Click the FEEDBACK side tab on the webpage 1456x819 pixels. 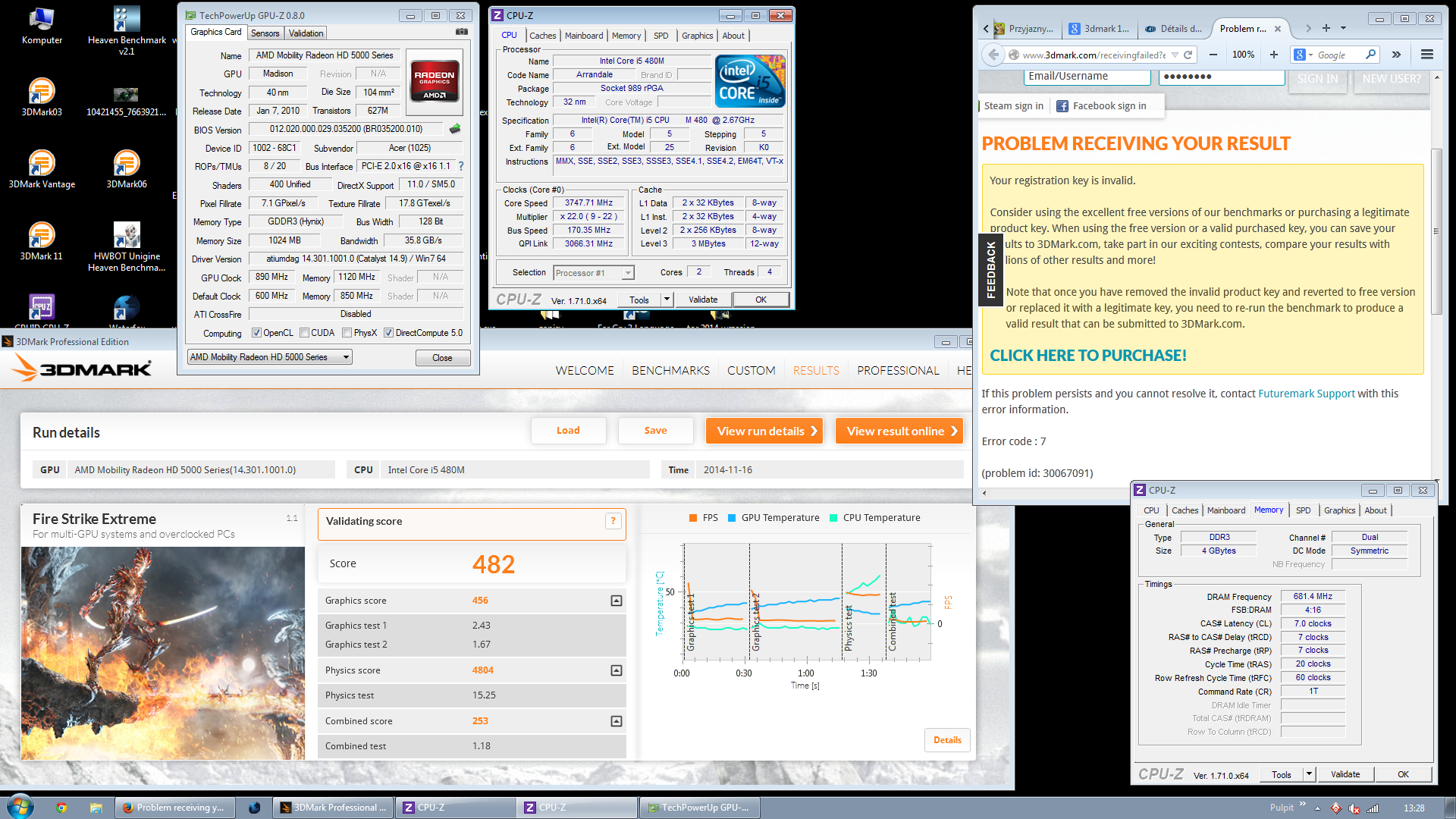(x=990, y=269)
